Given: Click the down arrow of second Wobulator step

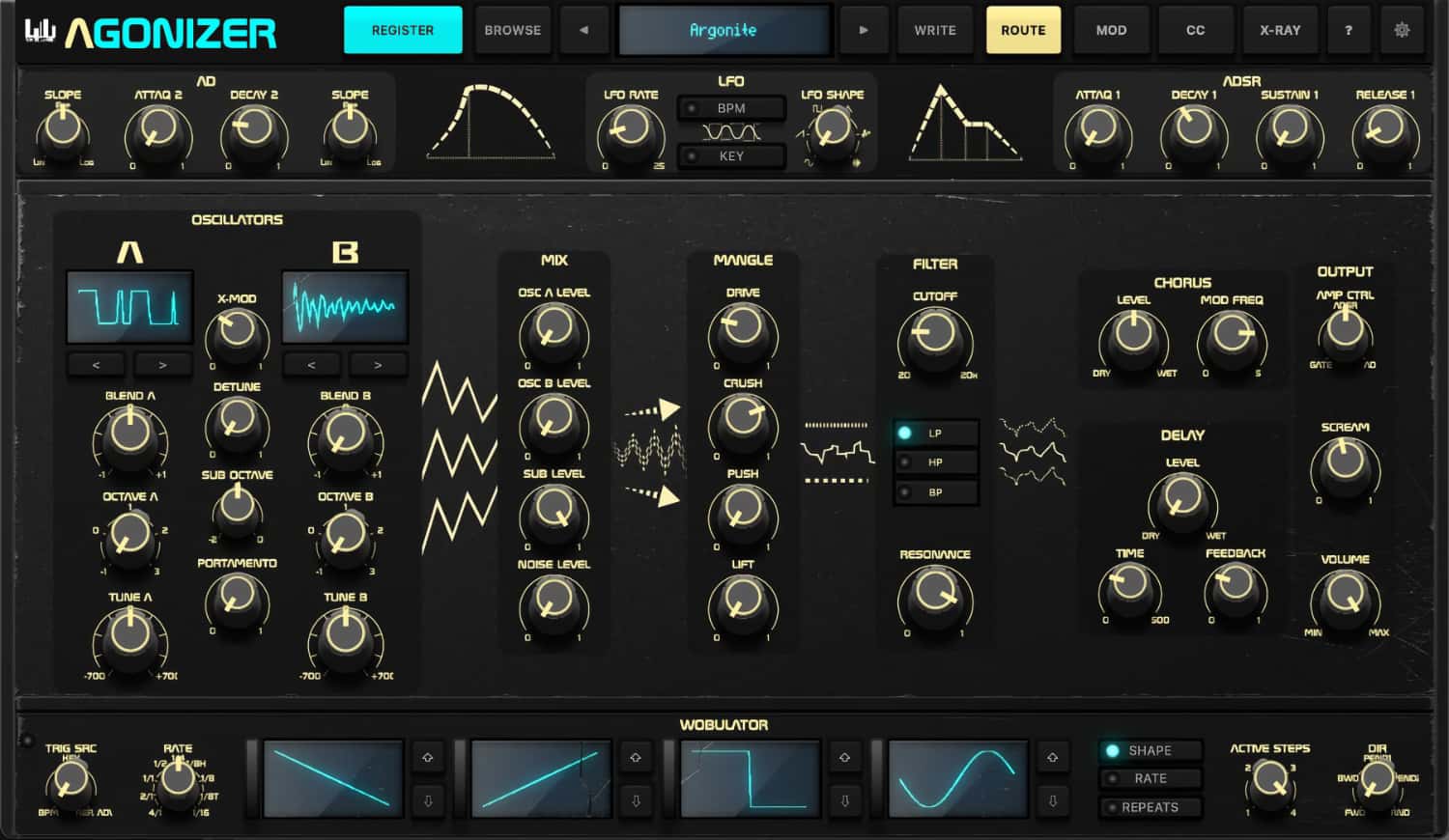Looking at the screenshot, I should coord(636,800).
